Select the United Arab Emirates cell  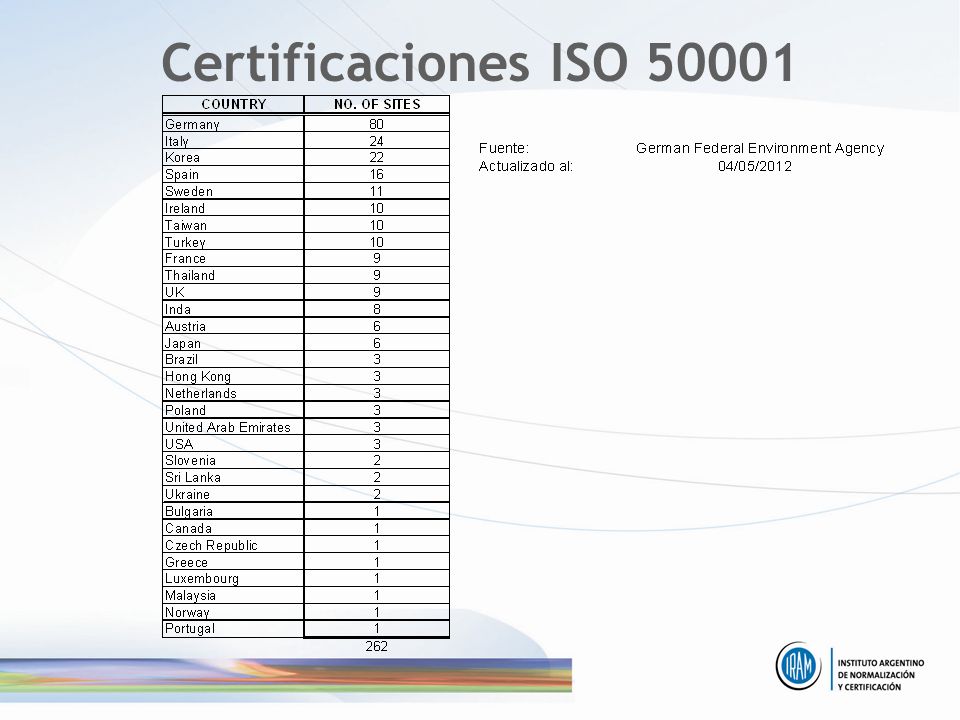(x=233, y=427)
